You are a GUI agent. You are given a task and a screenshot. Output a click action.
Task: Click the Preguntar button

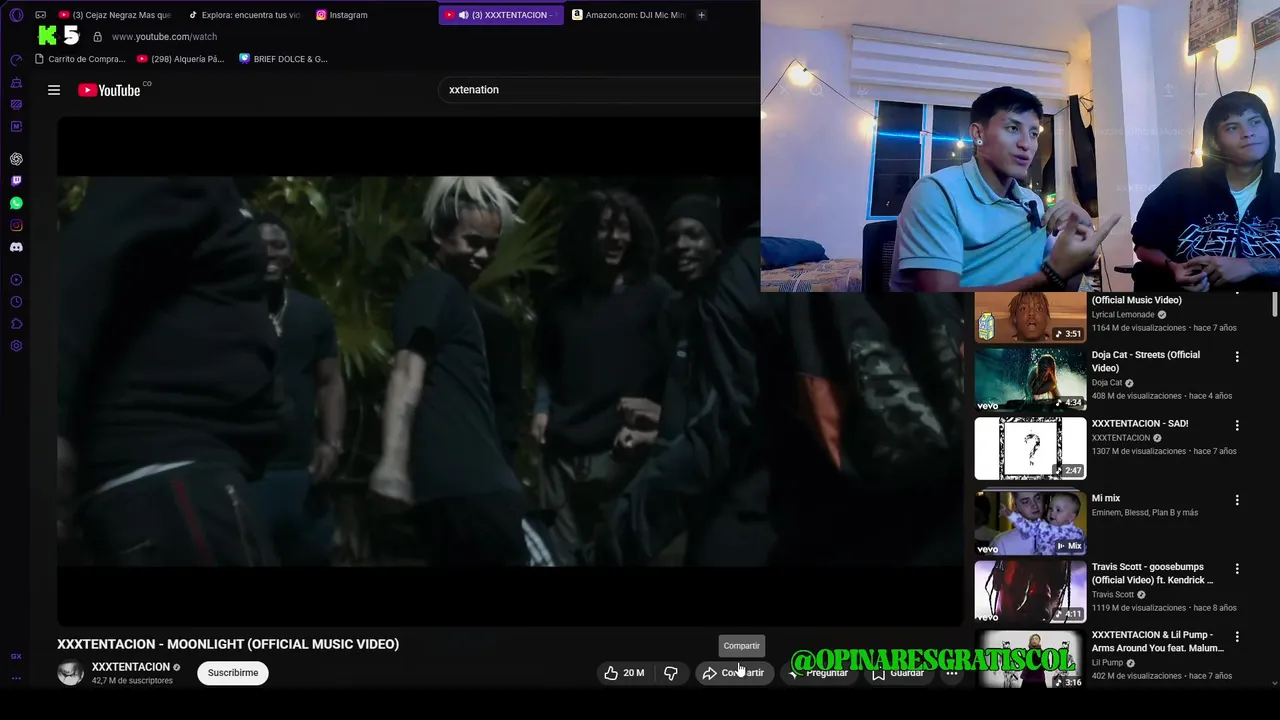817,673
